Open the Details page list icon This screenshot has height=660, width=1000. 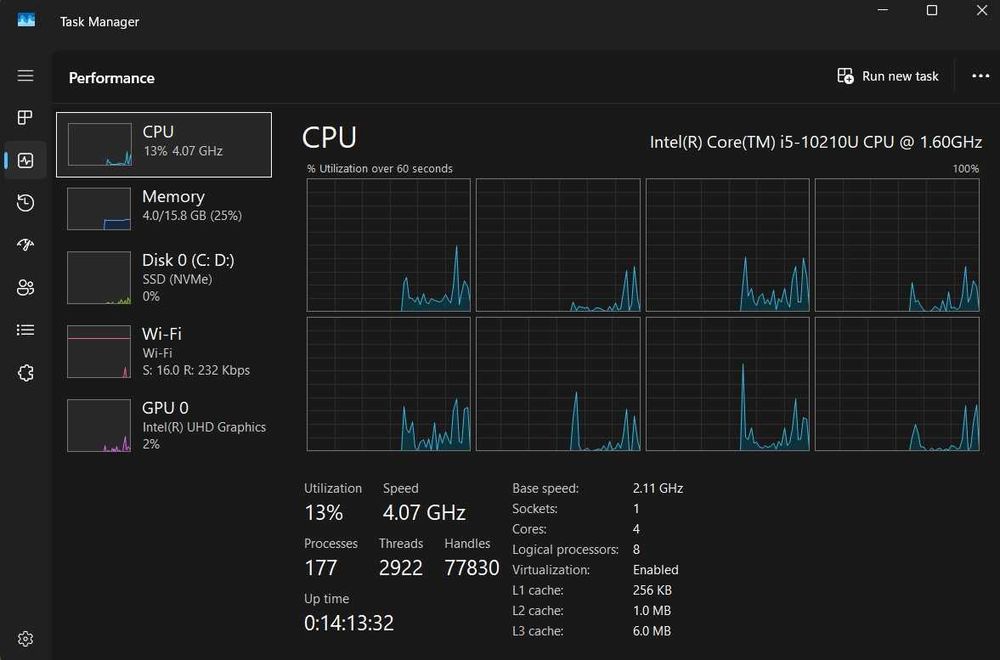[26, 330]
